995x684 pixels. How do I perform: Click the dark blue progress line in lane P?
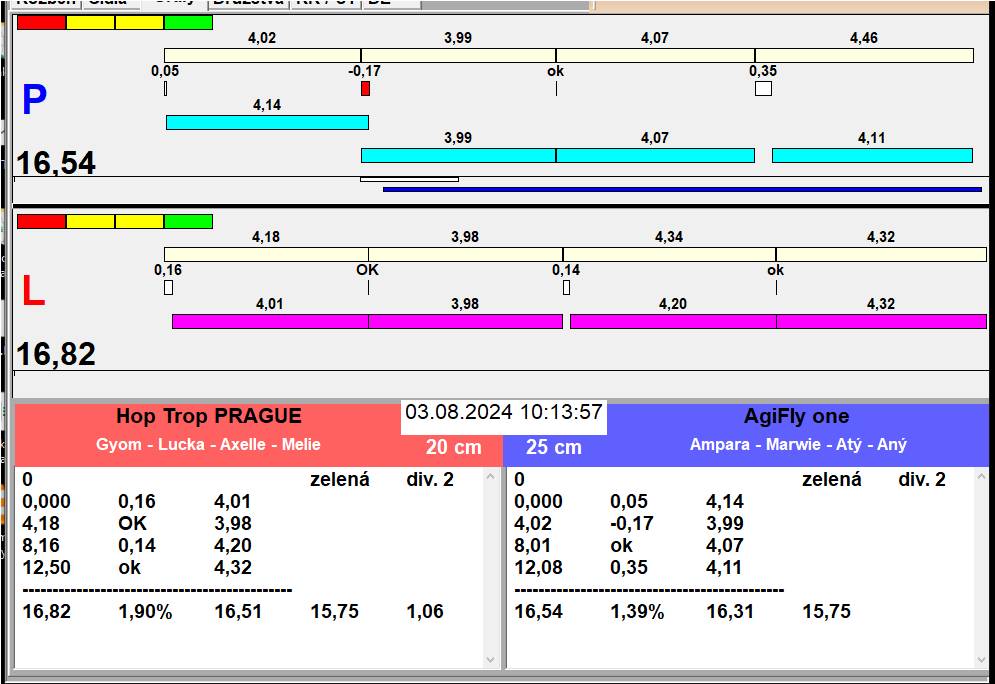point(682,188)
